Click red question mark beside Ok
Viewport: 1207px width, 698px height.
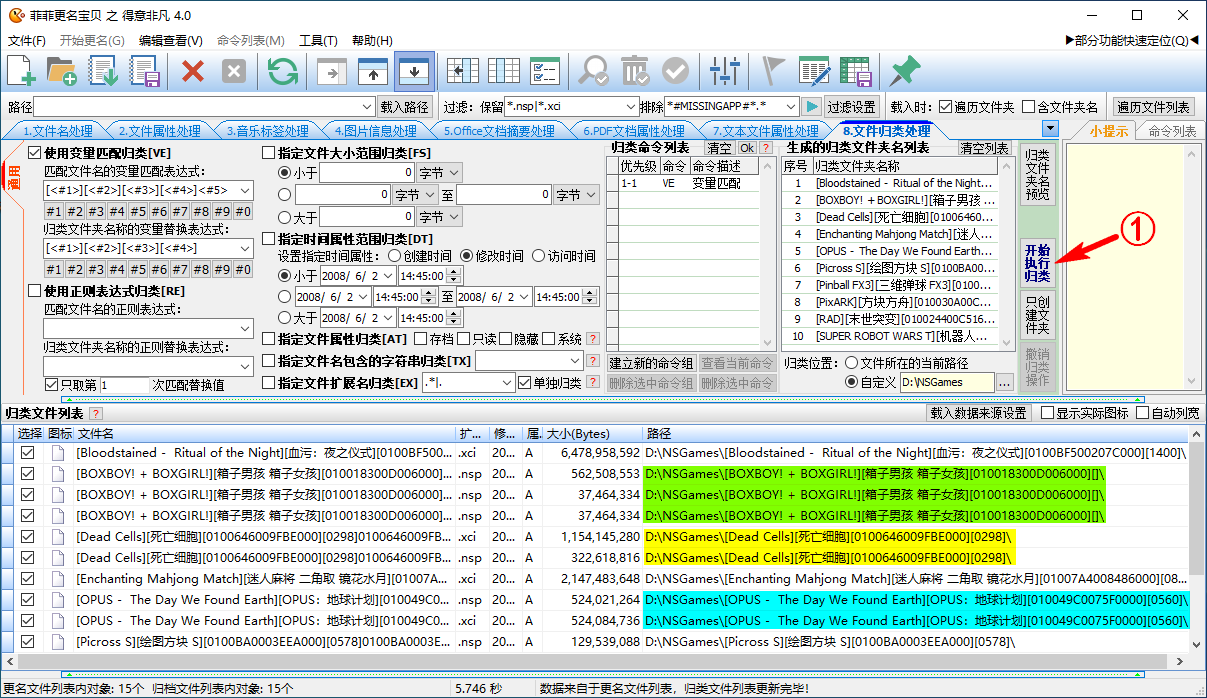point(766,148)
